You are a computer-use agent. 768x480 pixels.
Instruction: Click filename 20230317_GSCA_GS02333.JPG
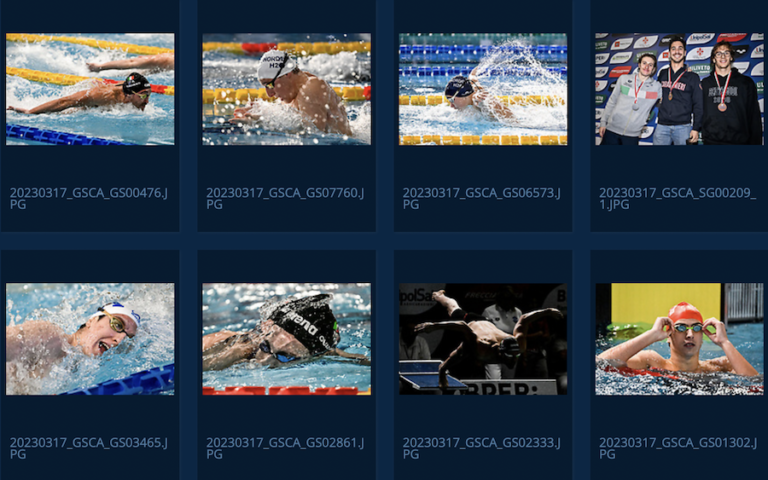[481, 448]
